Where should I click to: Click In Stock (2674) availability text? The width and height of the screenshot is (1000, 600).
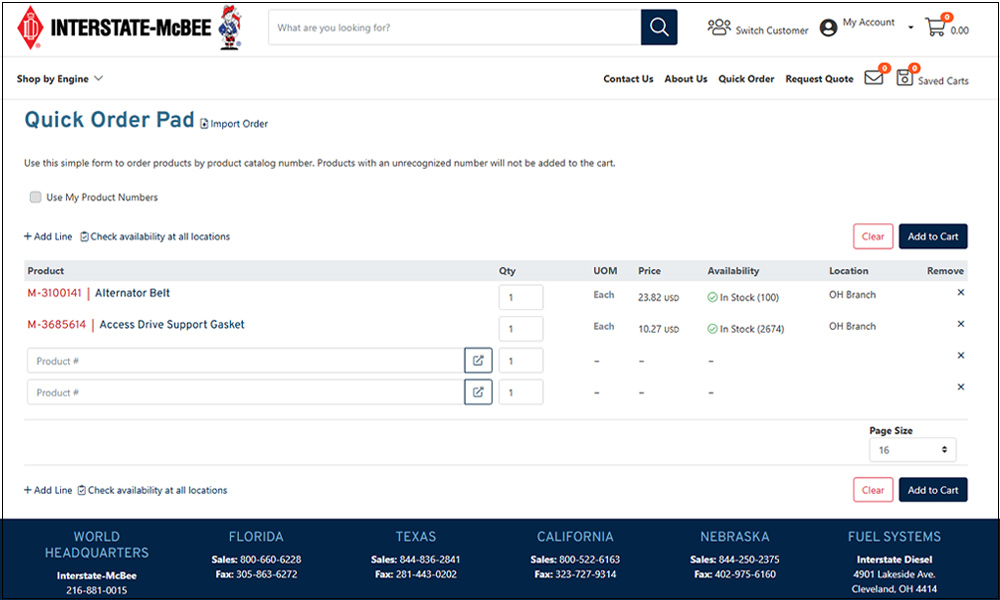[x=752, y=329]
